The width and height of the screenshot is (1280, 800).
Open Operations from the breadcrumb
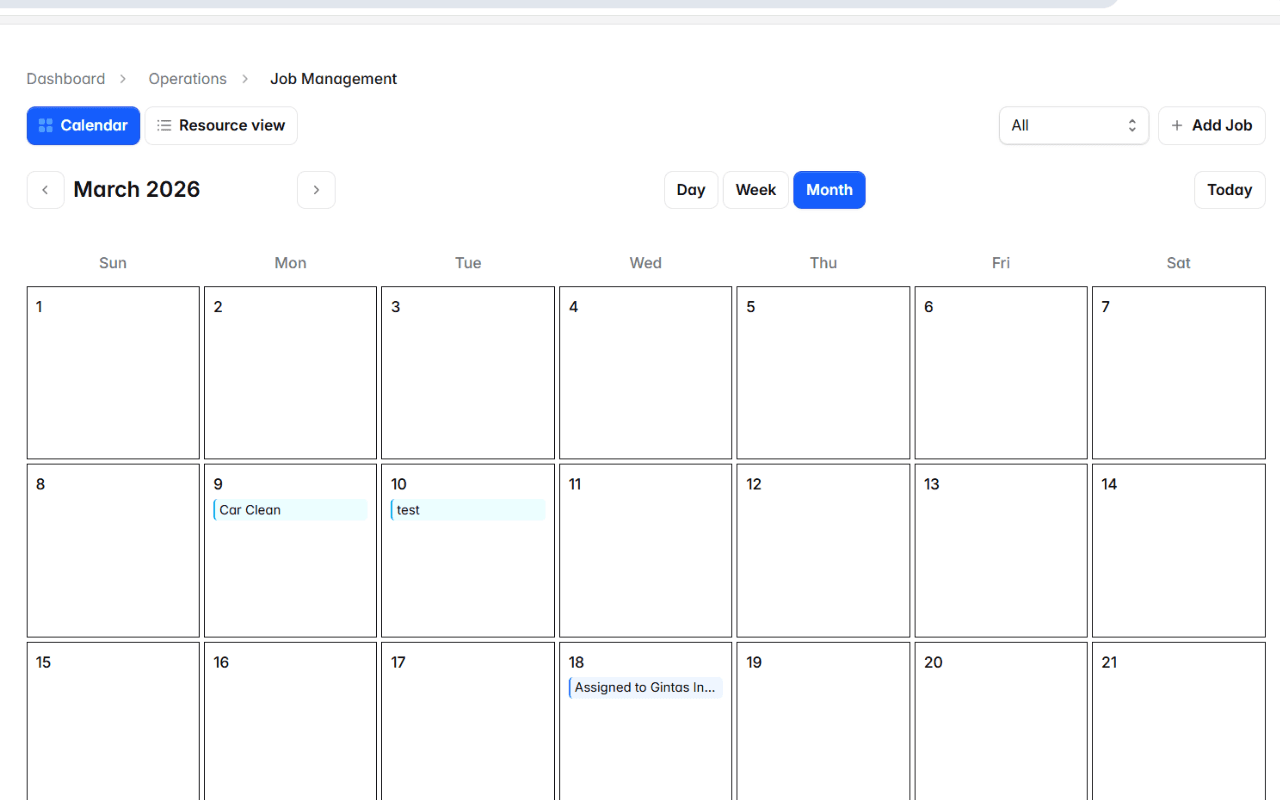click(x=187, y=78)
